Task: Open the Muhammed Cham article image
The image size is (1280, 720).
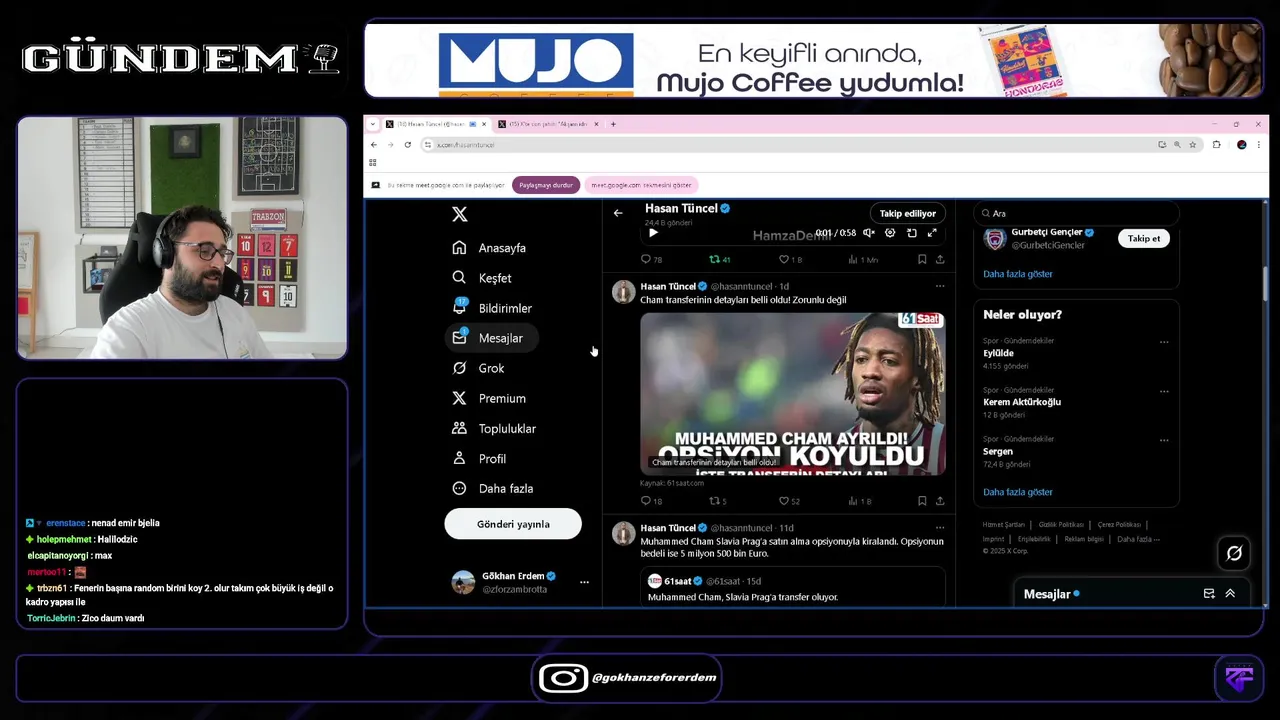Action: pos(793,393)
